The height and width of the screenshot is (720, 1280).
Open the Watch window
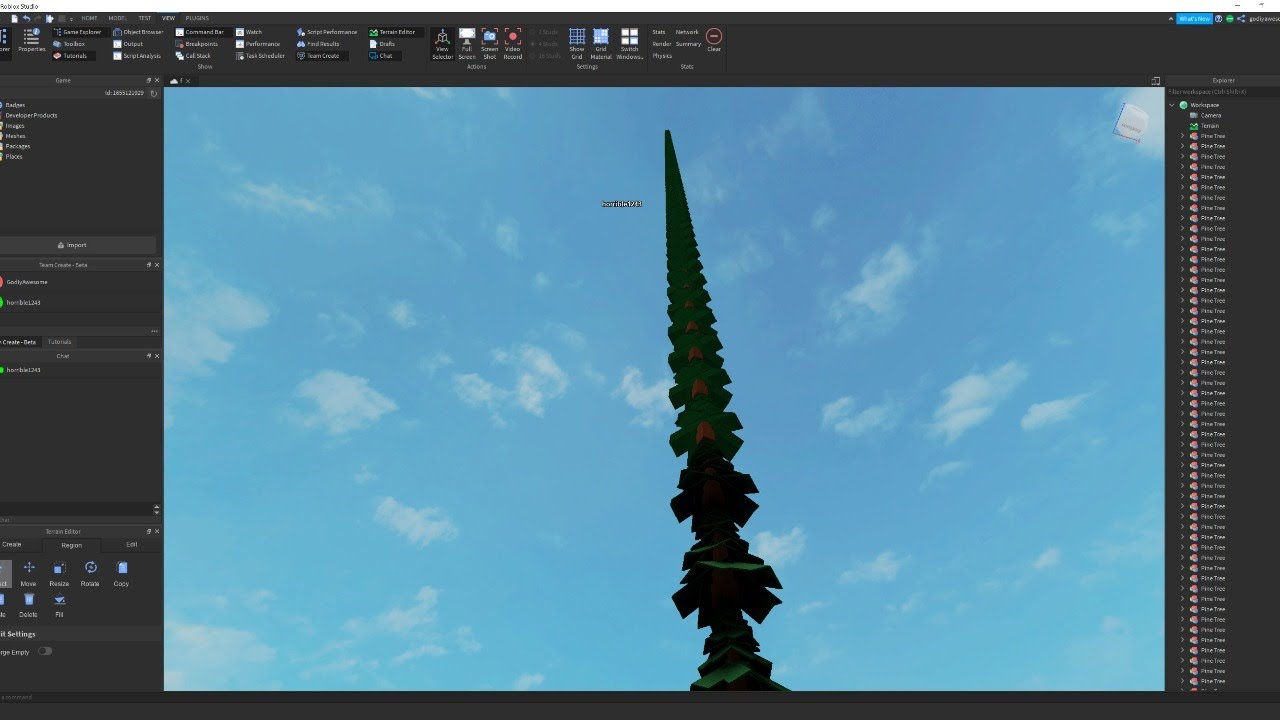[x=249, y=32]
